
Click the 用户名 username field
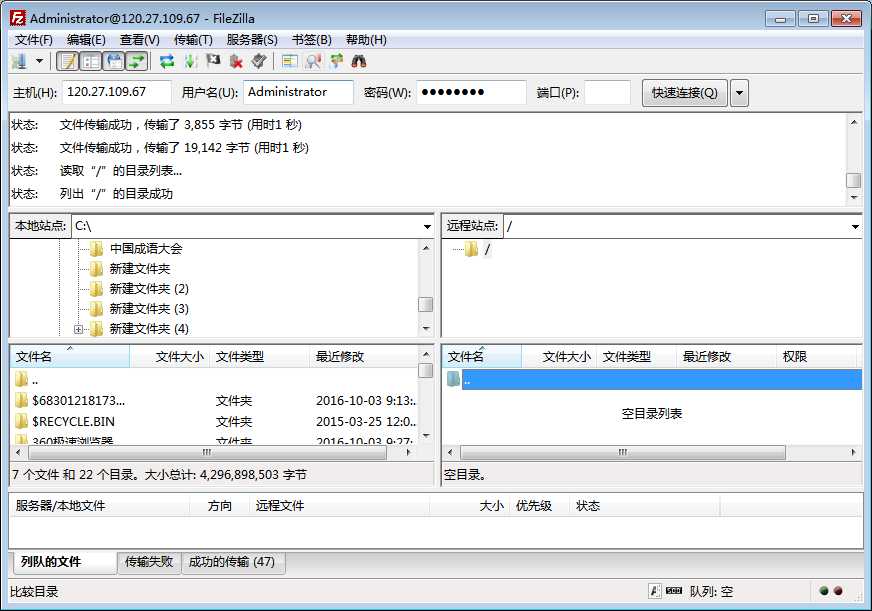(x=298, y=92)
